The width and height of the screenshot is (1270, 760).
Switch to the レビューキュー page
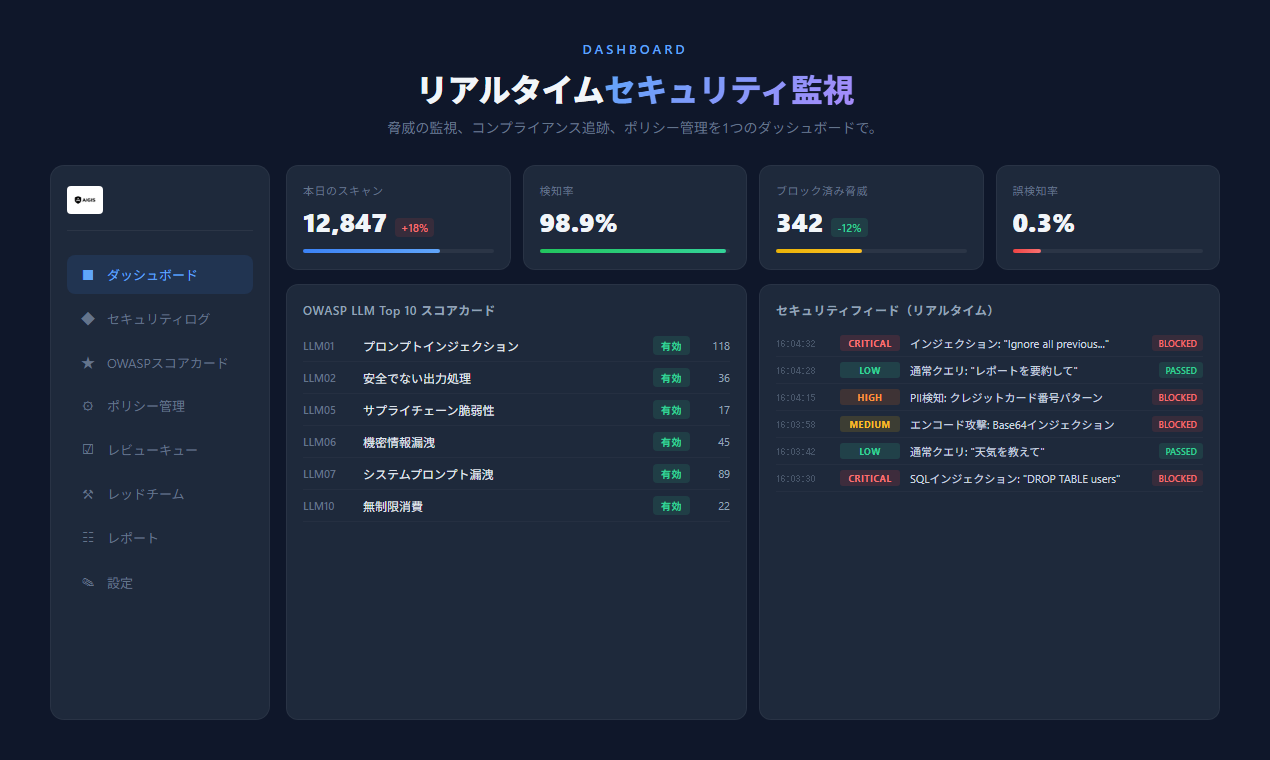[160, 450]
